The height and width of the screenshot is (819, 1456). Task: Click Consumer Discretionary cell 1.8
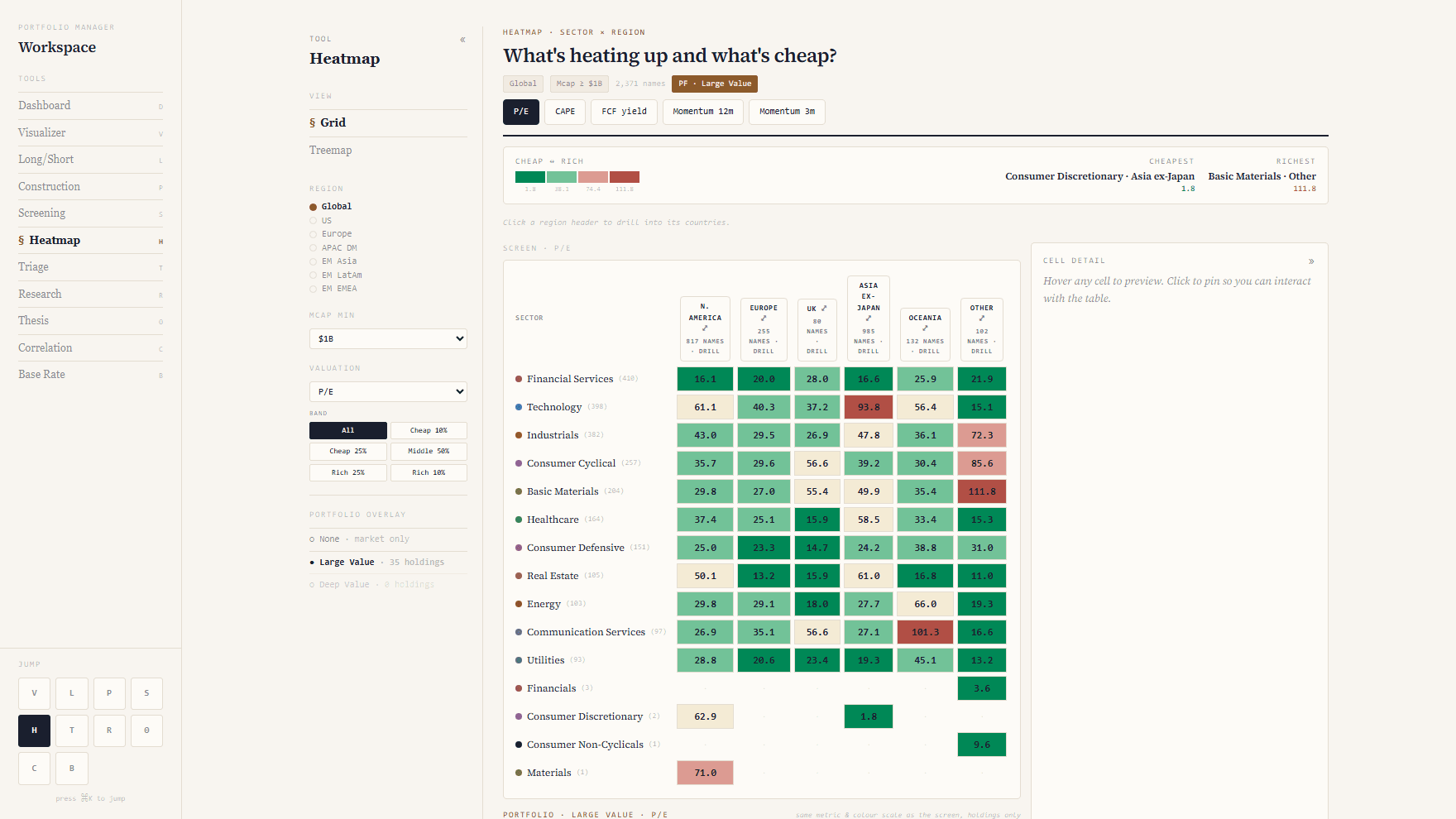(869, 716)
